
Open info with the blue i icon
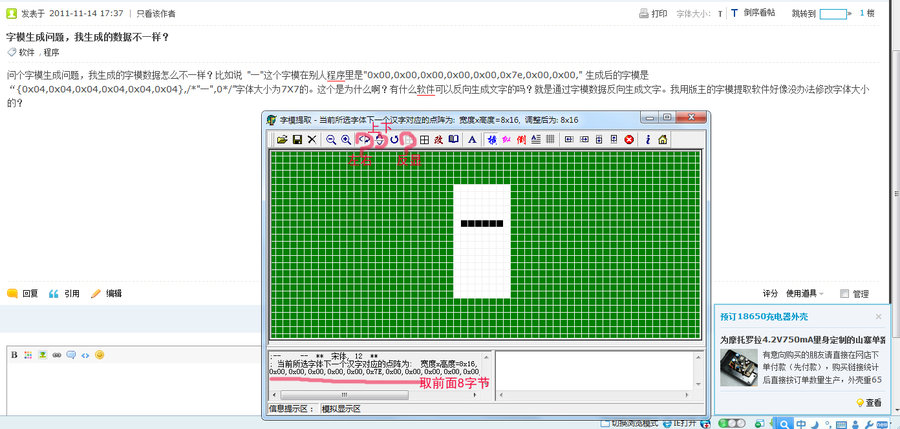[x=648, y=140]
